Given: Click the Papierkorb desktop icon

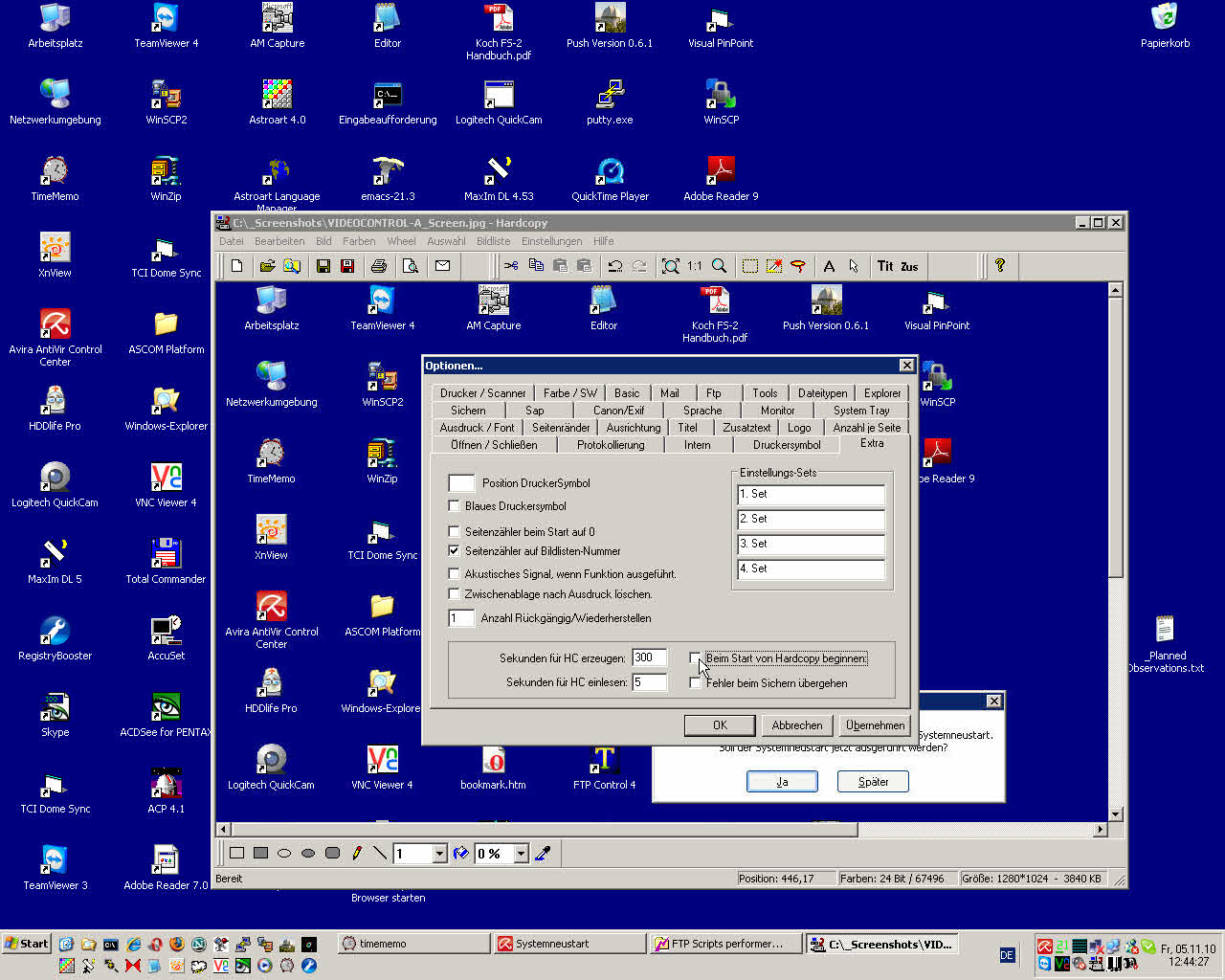Looking at the screenshot, I should [1165, 27].
